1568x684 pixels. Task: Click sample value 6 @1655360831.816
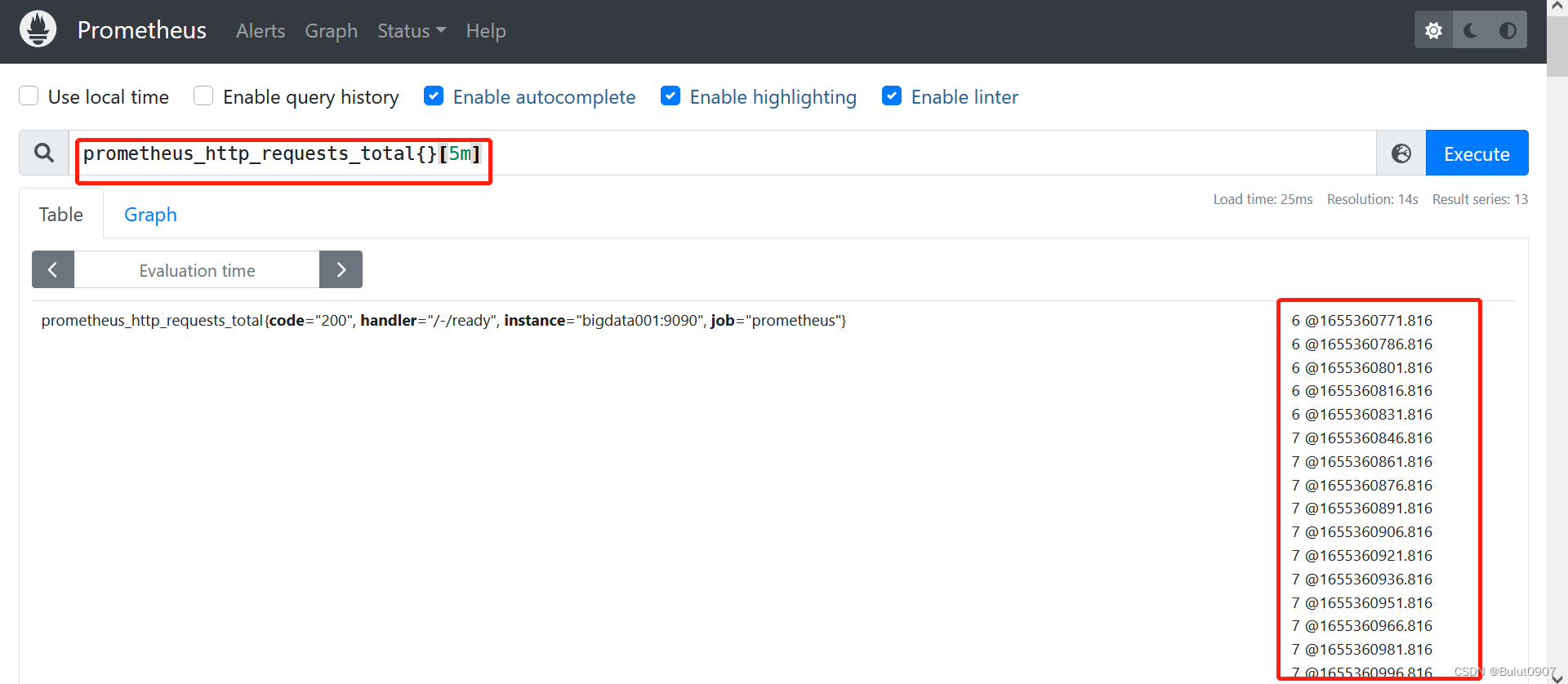pos(1361,415)
